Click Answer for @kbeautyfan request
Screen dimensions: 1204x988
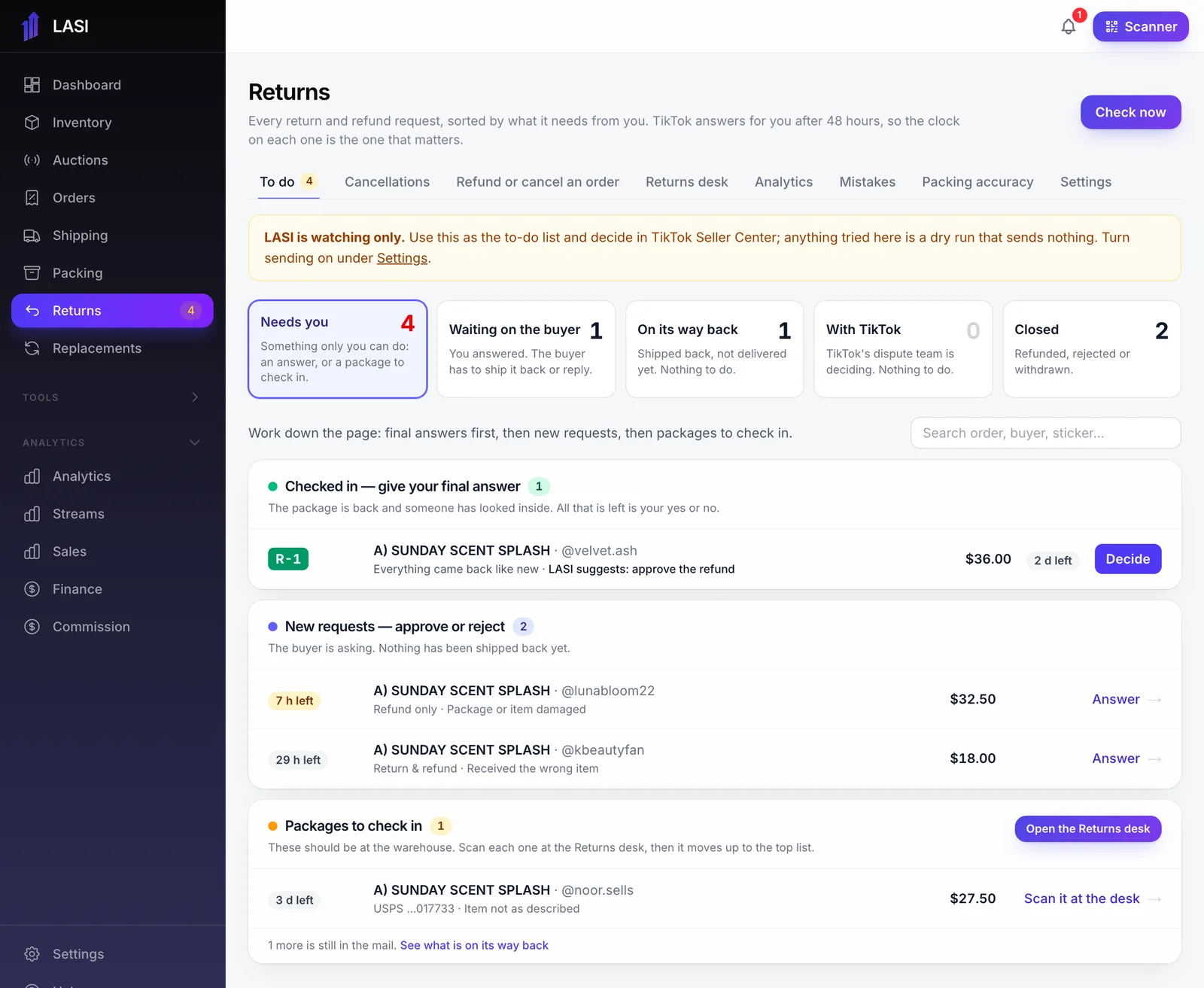click(x=1126, y=758)
